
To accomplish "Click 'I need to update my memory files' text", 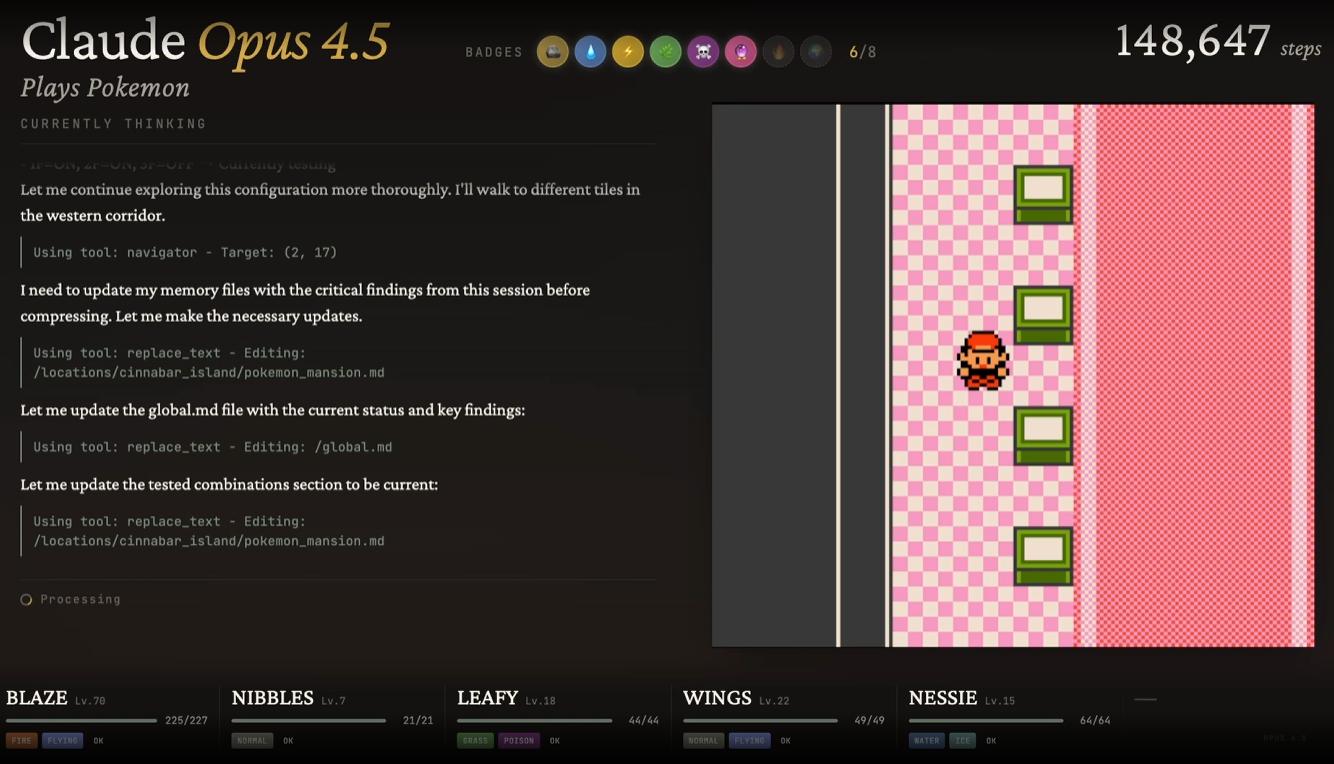I will pos(305,303).
